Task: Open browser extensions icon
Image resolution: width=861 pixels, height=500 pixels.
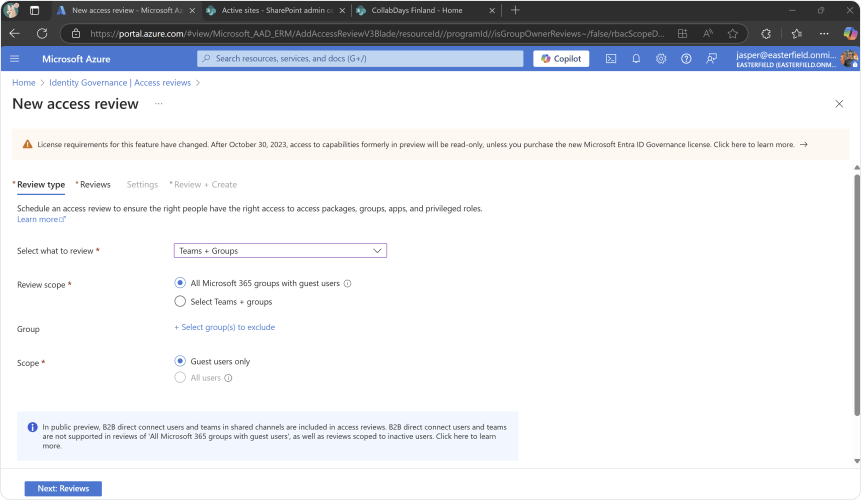Action: point(766,33)
